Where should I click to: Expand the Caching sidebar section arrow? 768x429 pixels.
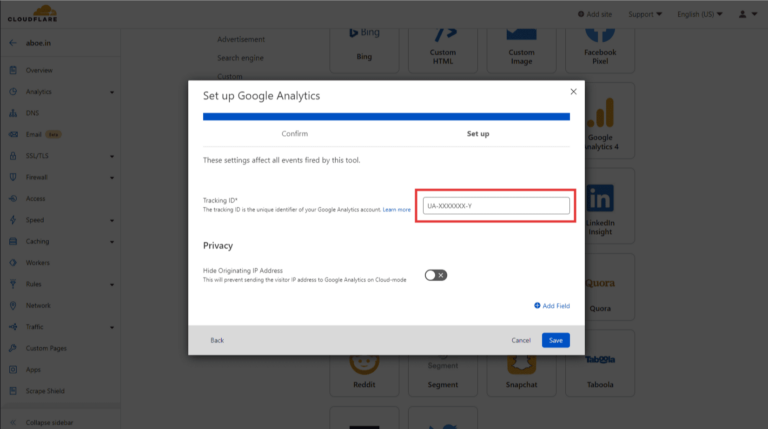(112, 242)
